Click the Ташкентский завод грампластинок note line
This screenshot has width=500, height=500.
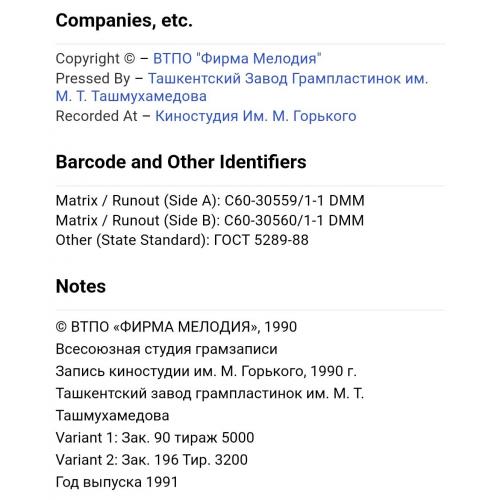210,393
